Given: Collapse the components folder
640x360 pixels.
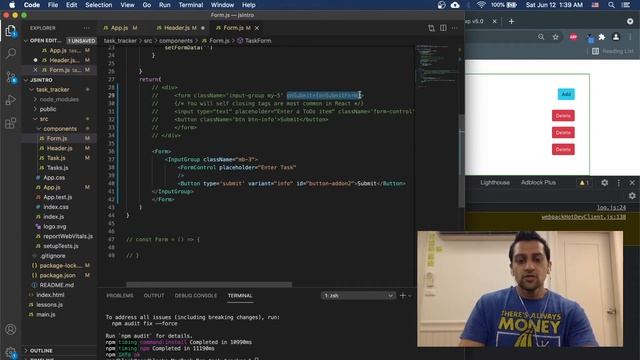Looking at the screenshot, I should 60,129.
